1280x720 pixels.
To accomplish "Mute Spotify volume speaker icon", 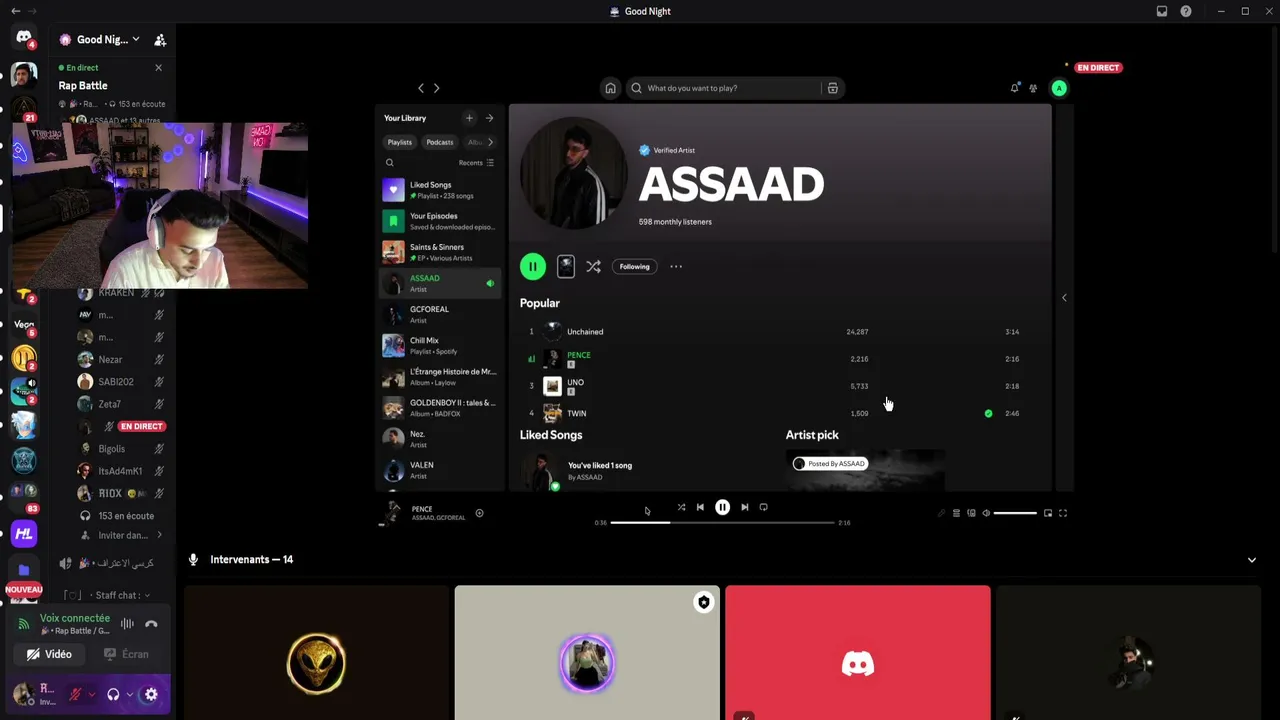I will coord(986,513).
